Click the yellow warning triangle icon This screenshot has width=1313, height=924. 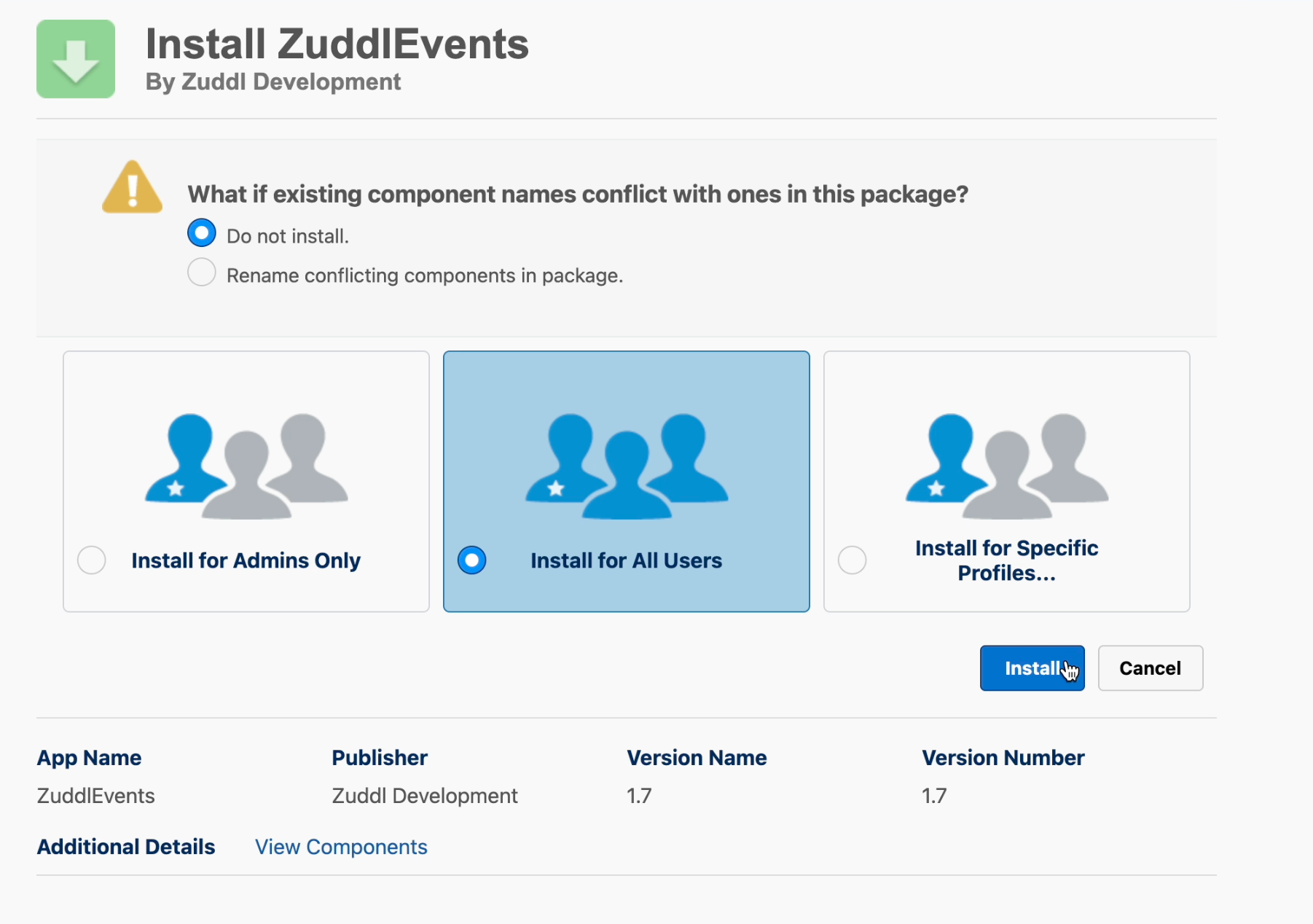(x=132, y=188)
